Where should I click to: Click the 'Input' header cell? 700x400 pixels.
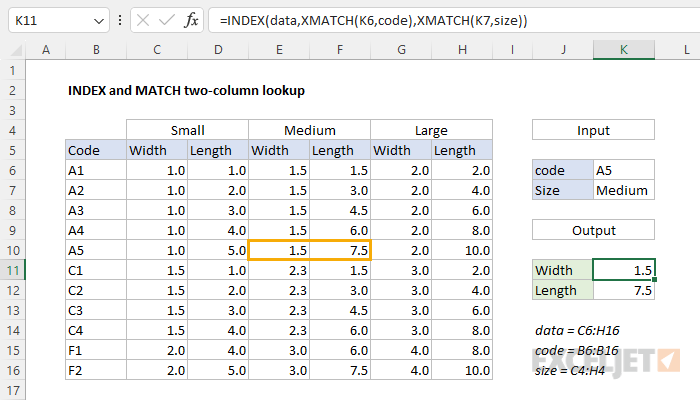[x=593, y=130]
